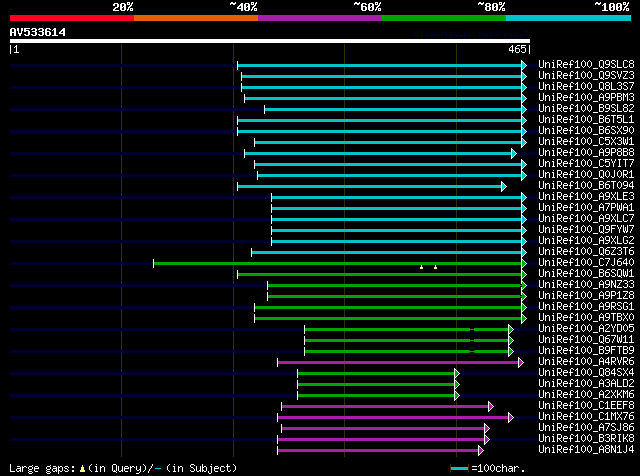
Task: Open hit UniRef100_Q9SLC8 label
Action: 586,64
